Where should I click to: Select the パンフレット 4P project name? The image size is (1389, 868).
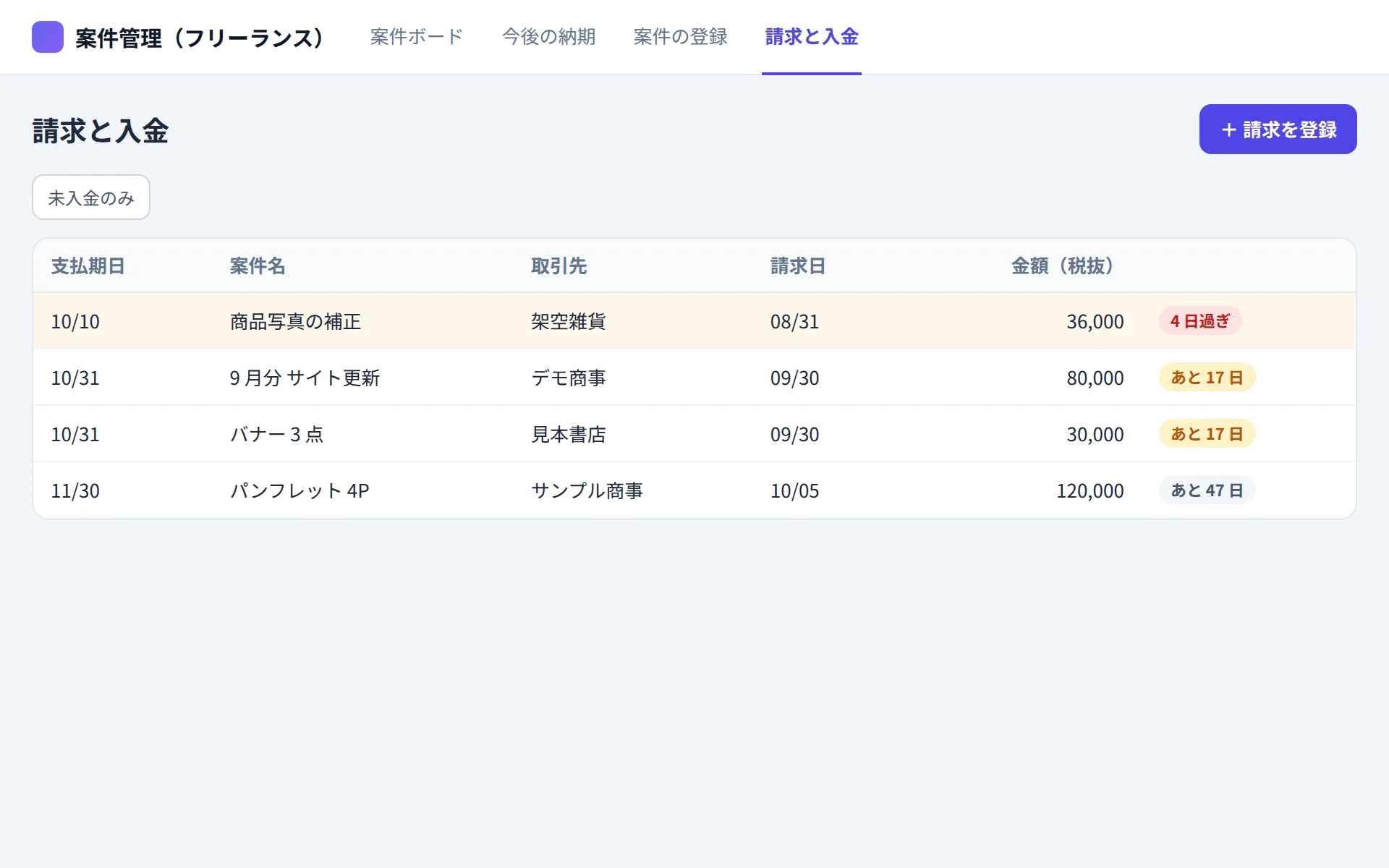tap(300, 490)
